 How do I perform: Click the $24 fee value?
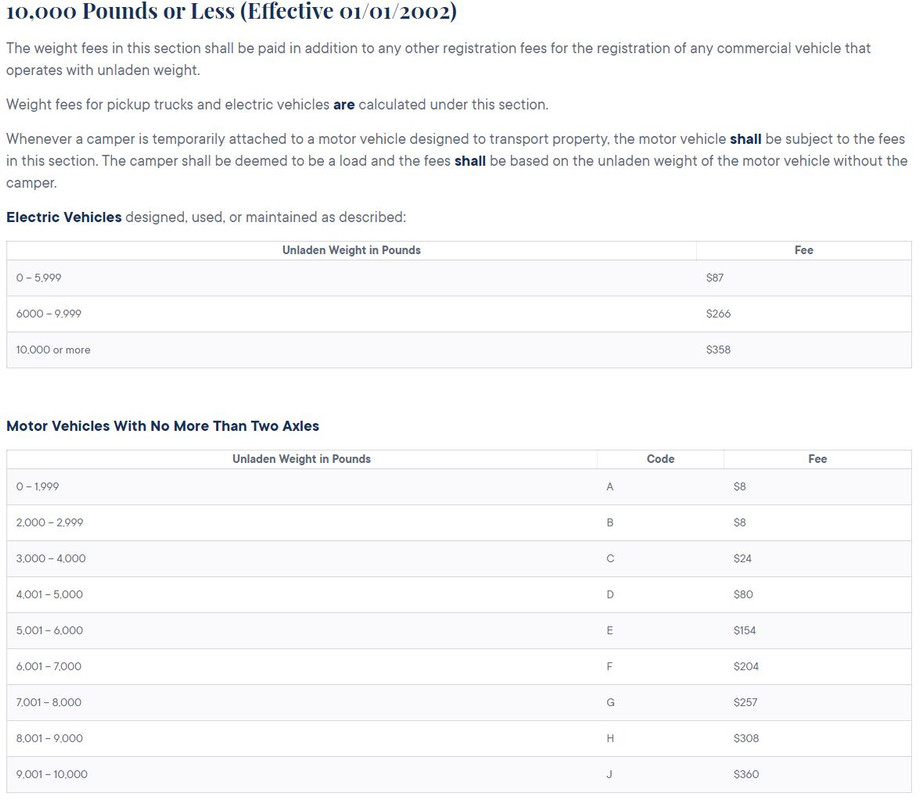[x=743, y=559]
